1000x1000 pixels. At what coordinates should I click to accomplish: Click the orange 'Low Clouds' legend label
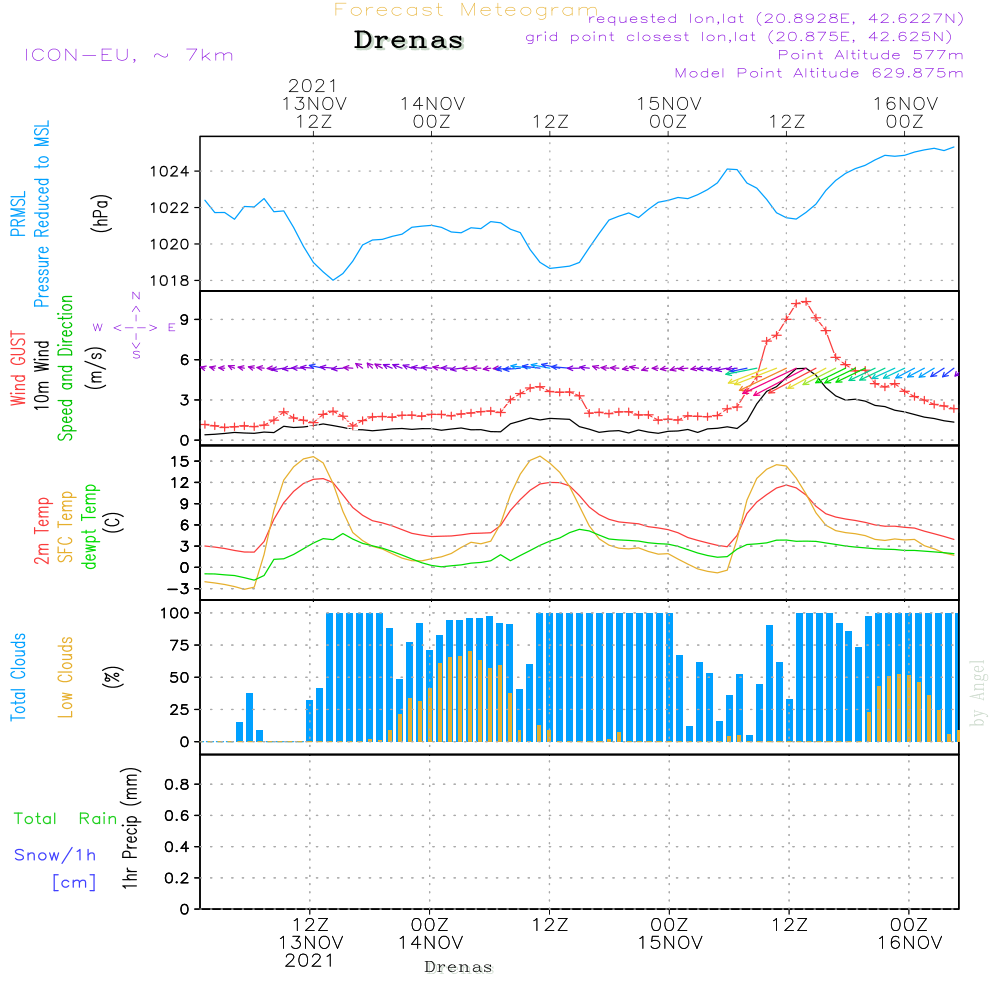click(65, 677)
